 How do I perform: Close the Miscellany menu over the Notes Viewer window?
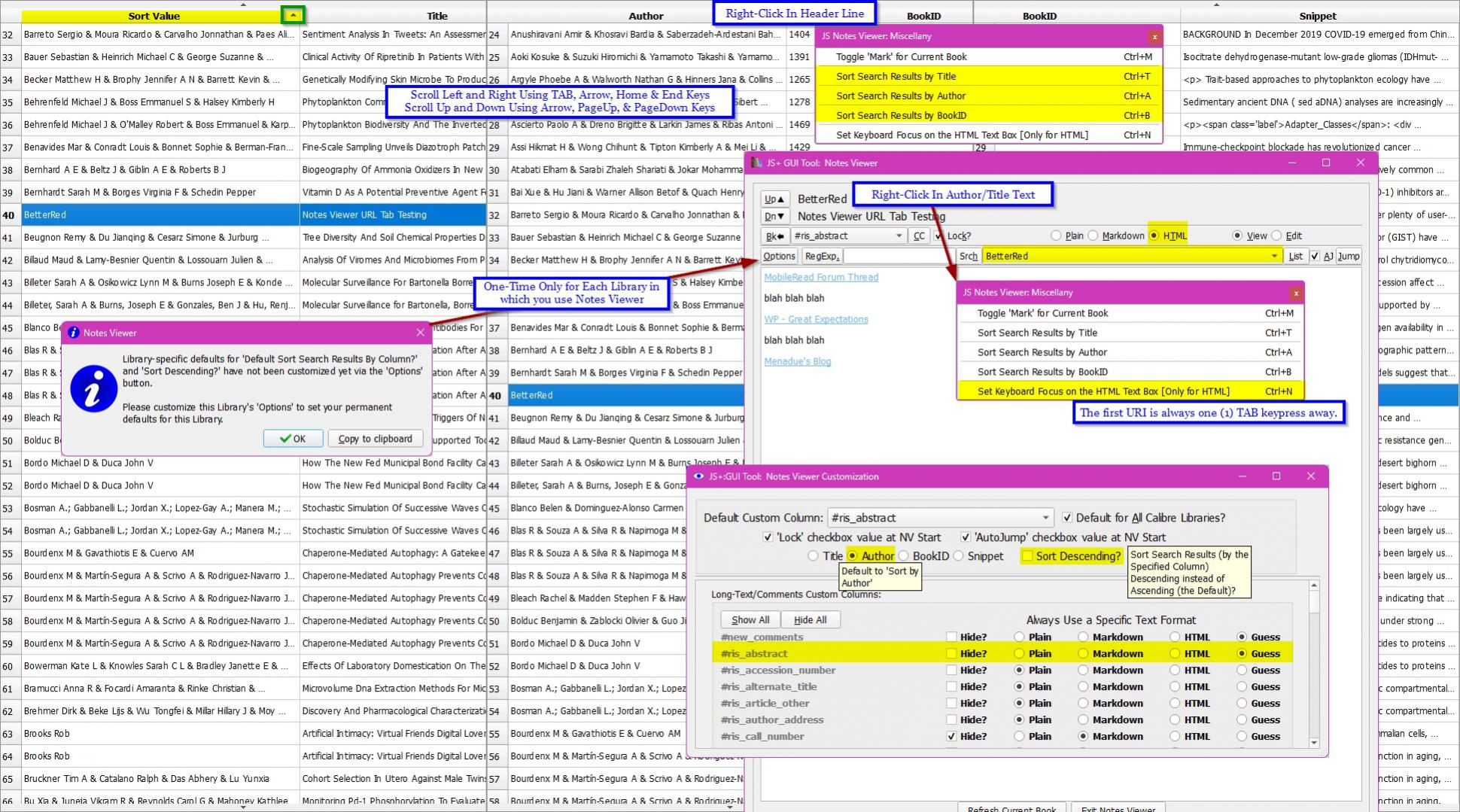[x=1296, y=293]
